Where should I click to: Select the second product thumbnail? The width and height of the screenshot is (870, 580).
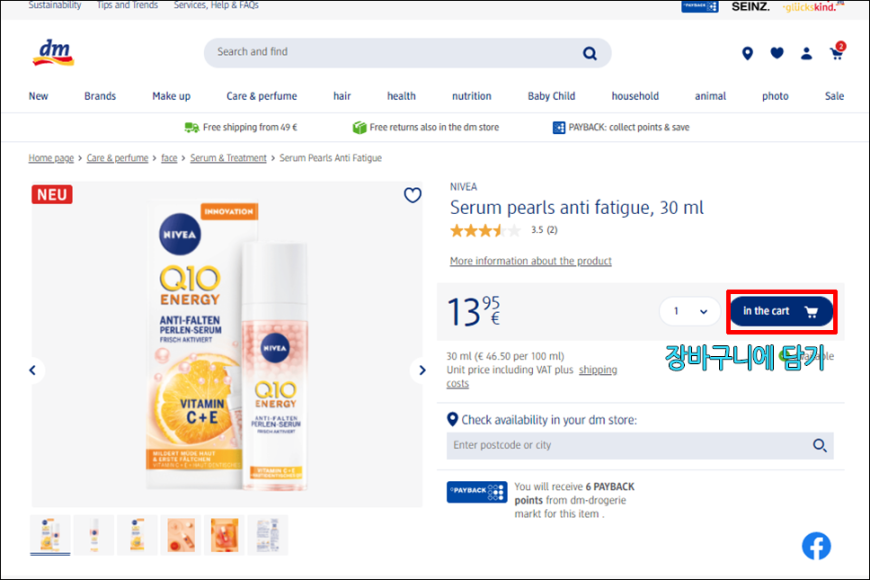94,535
